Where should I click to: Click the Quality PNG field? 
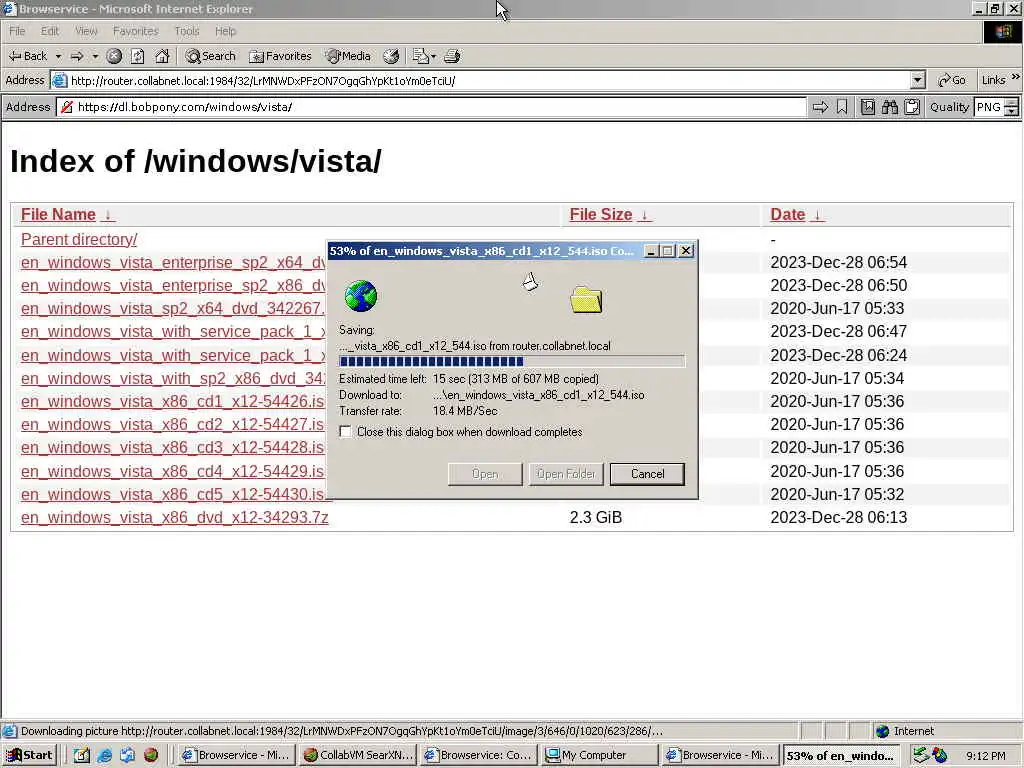point(989,107)
